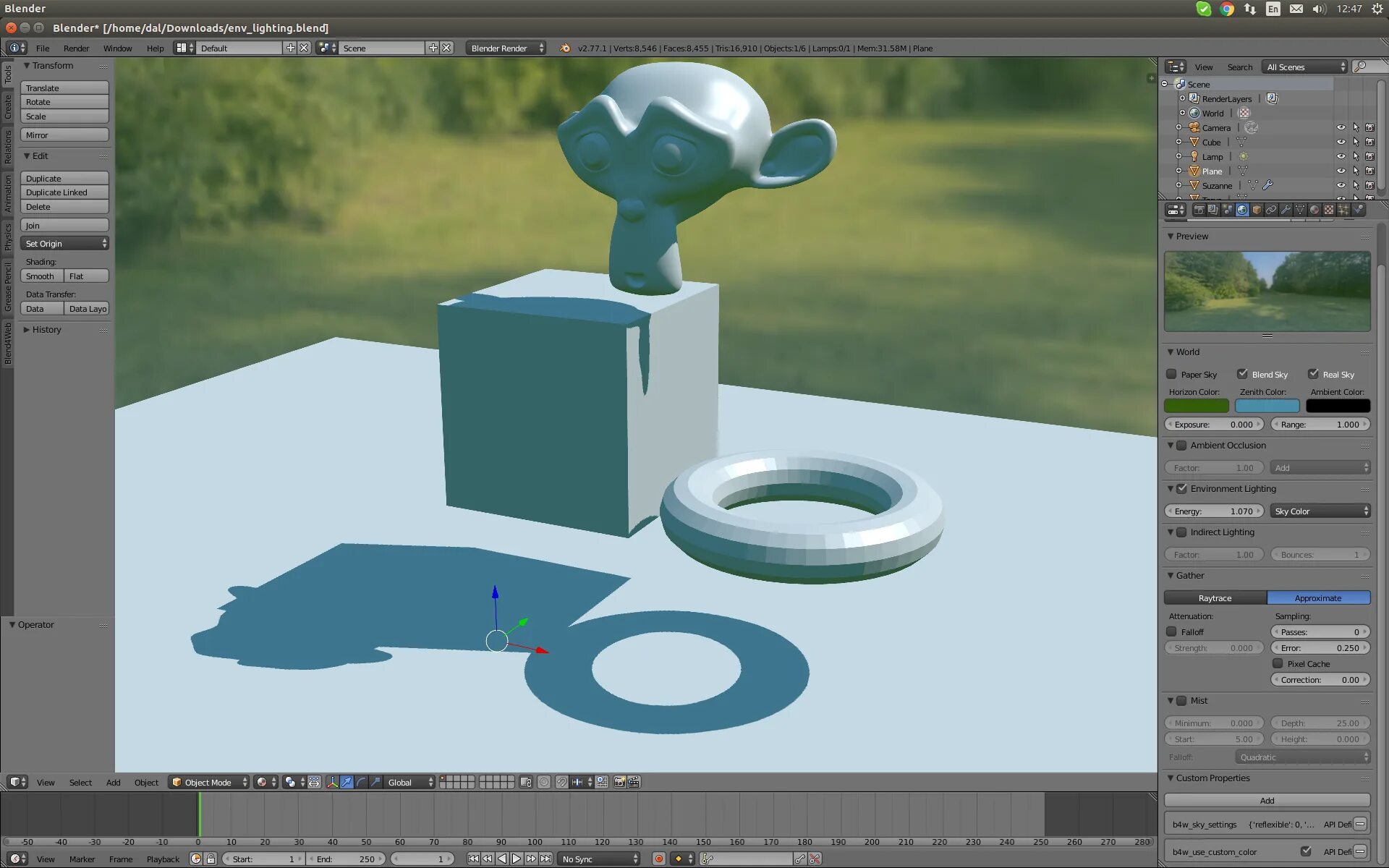Click the Duplicate Linked button
Image resolution: width=1389 pixels, height=868 pixels.
64,192
